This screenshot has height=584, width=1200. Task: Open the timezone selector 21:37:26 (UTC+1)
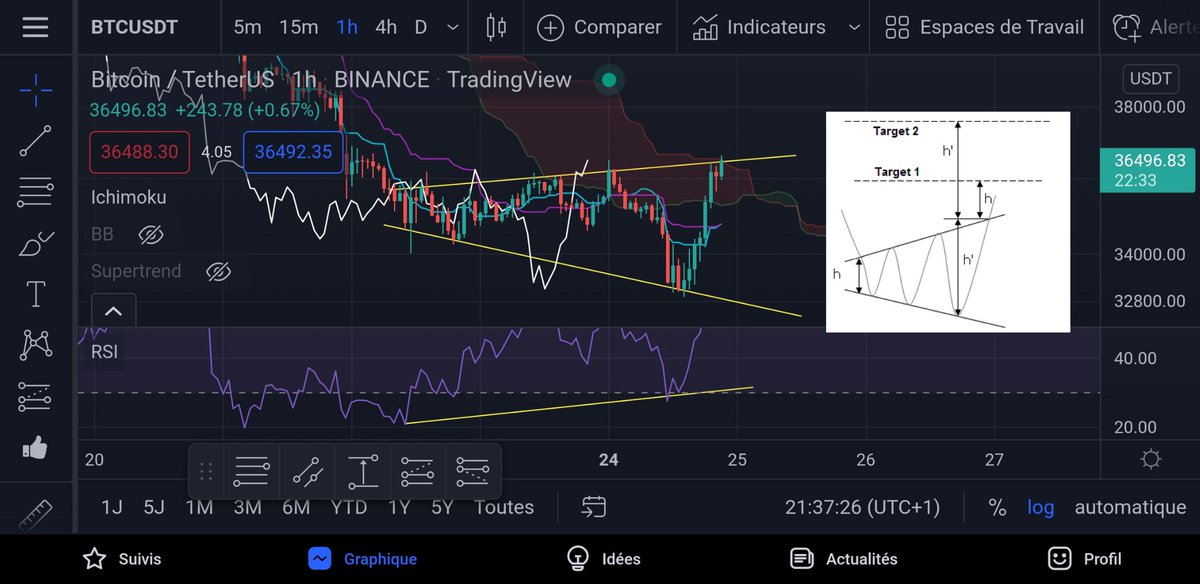coord(862,507)
